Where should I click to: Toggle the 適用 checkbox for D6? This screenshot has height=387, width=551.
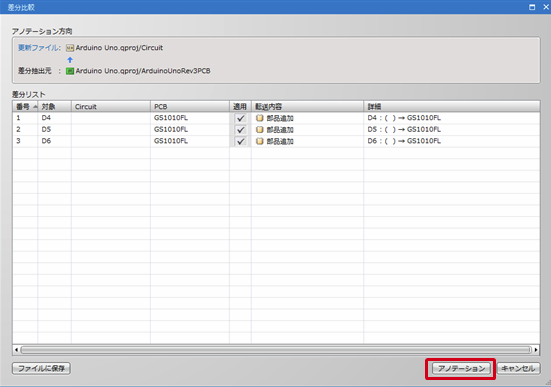(240, 141)
